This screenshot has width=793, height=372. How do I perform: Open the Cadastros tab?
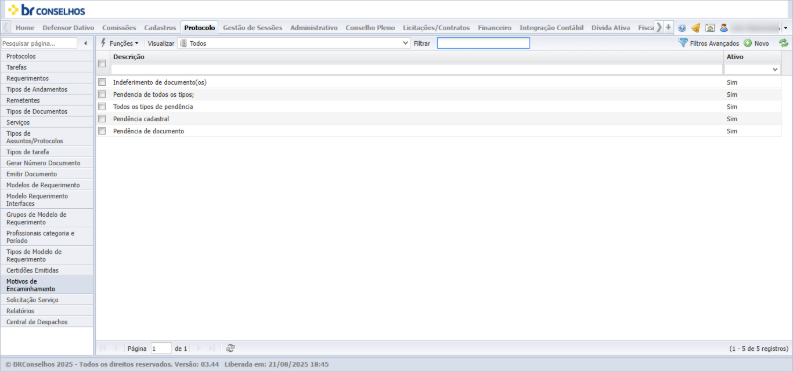click(x=160, y=28)
